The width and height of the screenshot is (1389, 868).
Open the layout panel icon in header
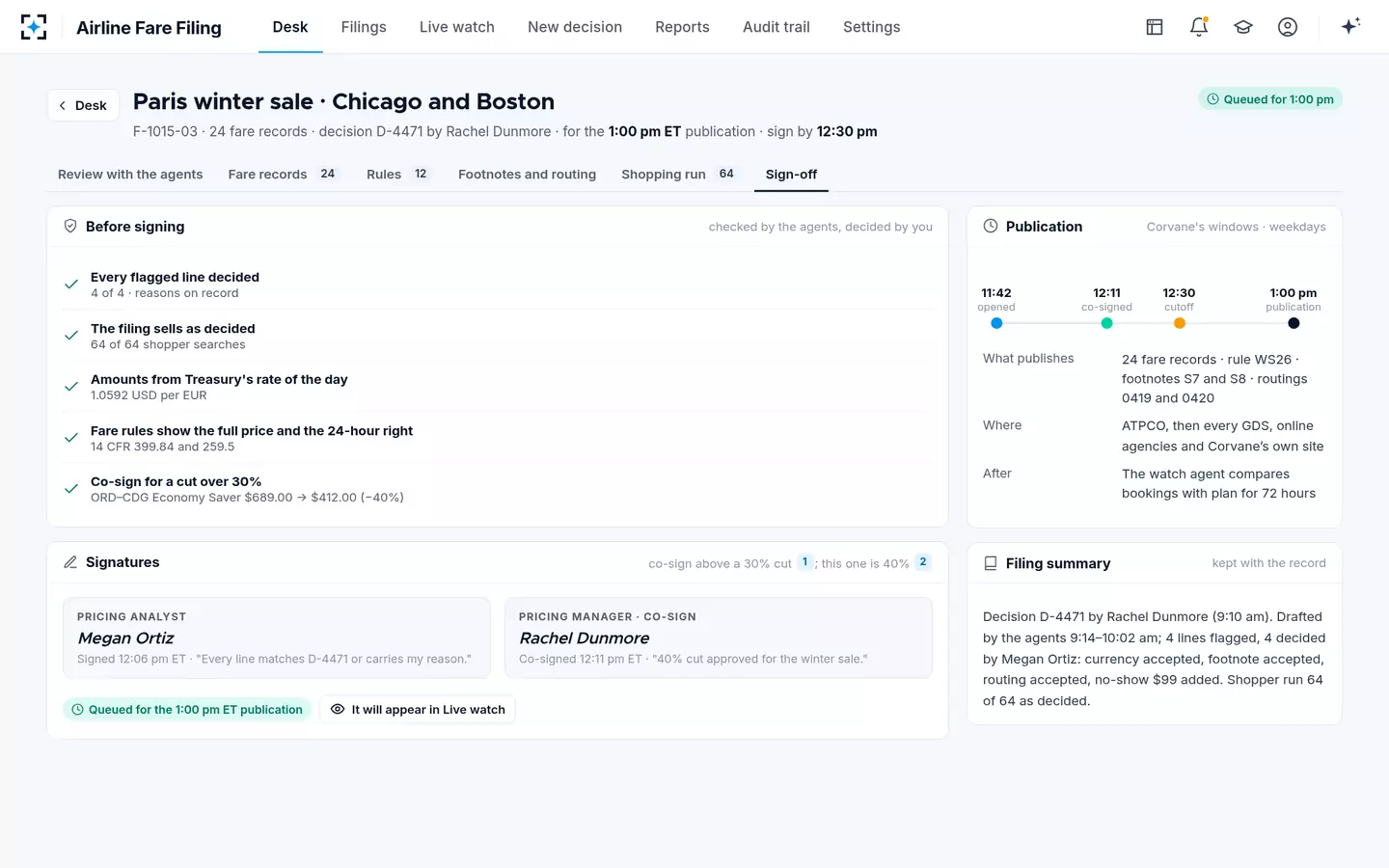pos(1155,27)
